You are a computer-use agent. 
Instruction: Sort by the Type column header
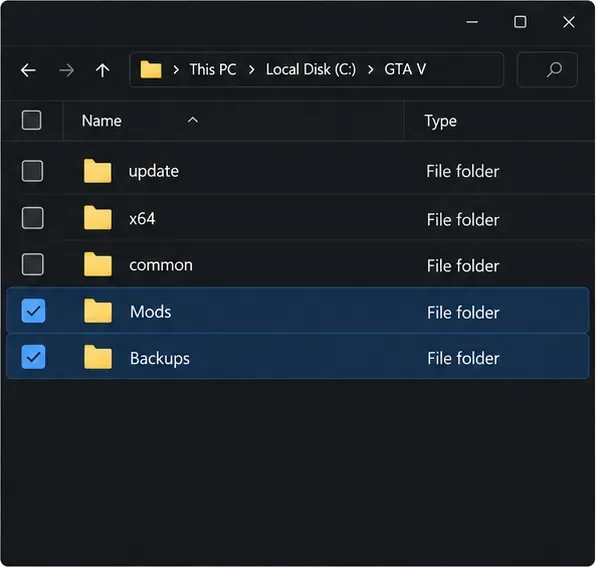441,122
